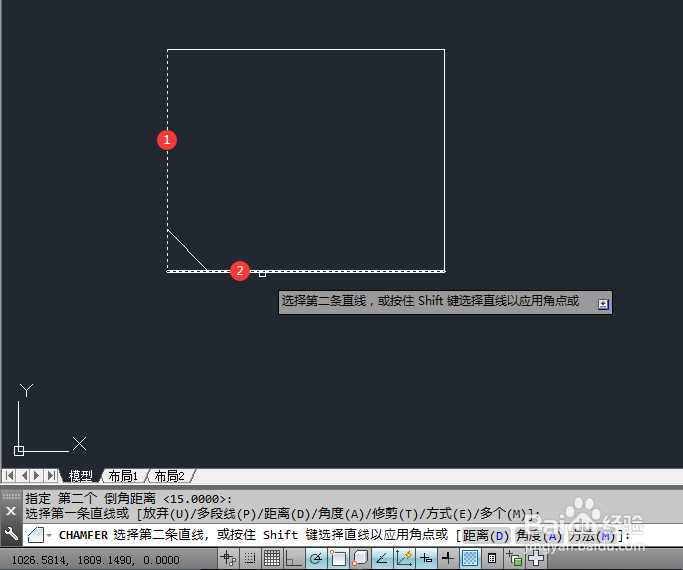Toggle Snap Mode in the status bar
The image size is (683, 570).
(x=250, y=559)
